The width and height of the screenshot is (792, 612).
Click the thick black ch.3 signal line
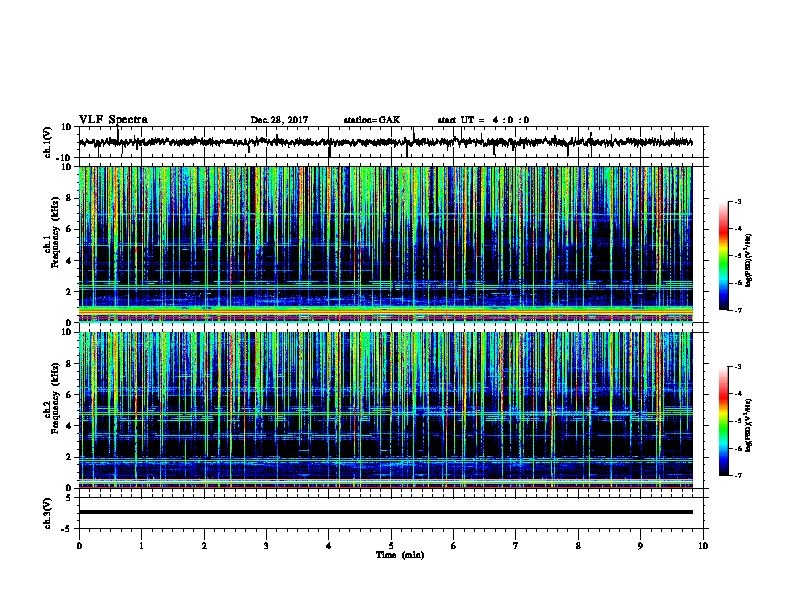click(385, 512)
